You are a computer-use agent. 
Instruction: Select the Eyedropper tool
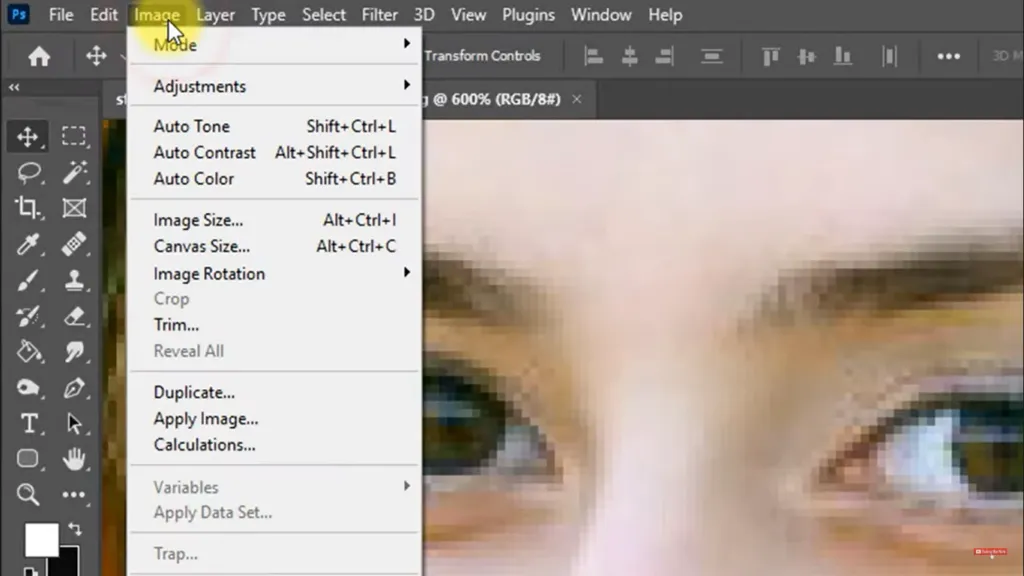(28, 244)
